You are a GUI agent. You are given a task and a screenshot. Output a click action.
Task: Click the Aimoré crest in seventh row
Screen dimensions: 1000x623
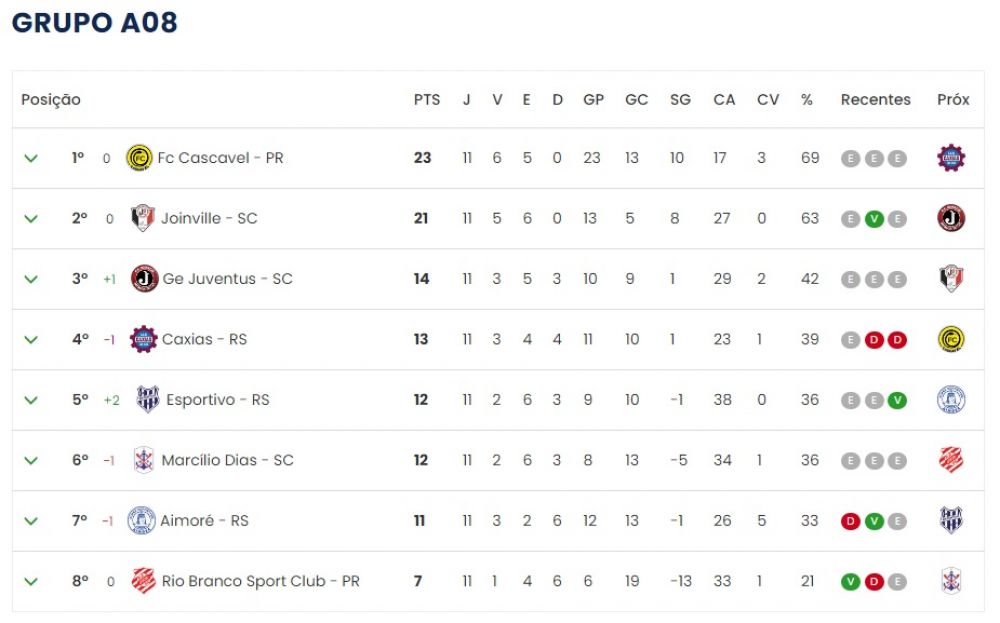141,520
